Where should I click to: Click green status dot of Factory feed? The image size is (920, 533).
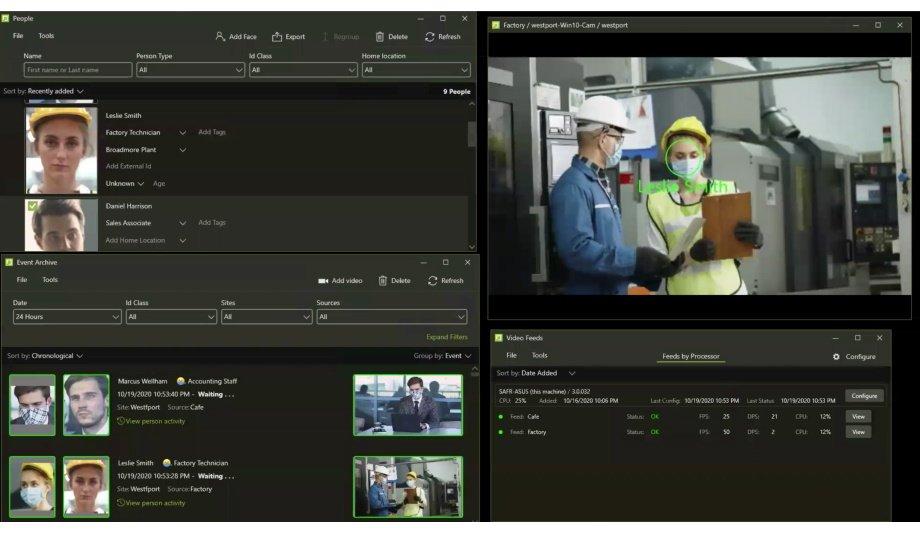click(500, 432)
